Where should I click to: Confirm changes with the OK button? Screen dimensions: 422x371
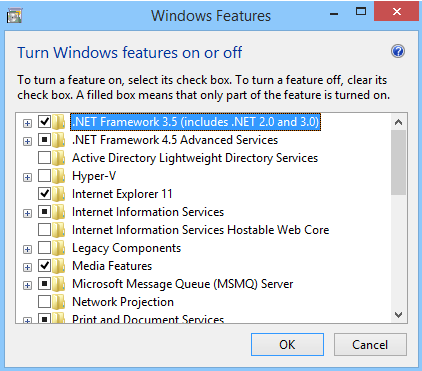[287, 345]
